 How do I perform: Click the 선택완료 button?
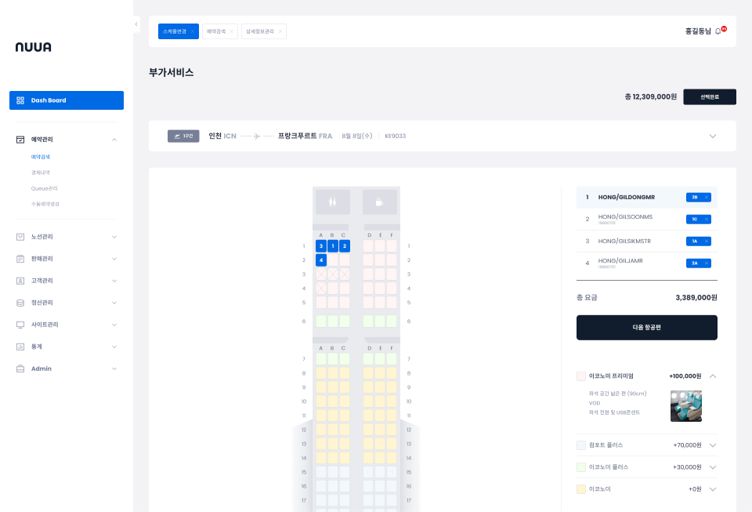tap(709, 97)
